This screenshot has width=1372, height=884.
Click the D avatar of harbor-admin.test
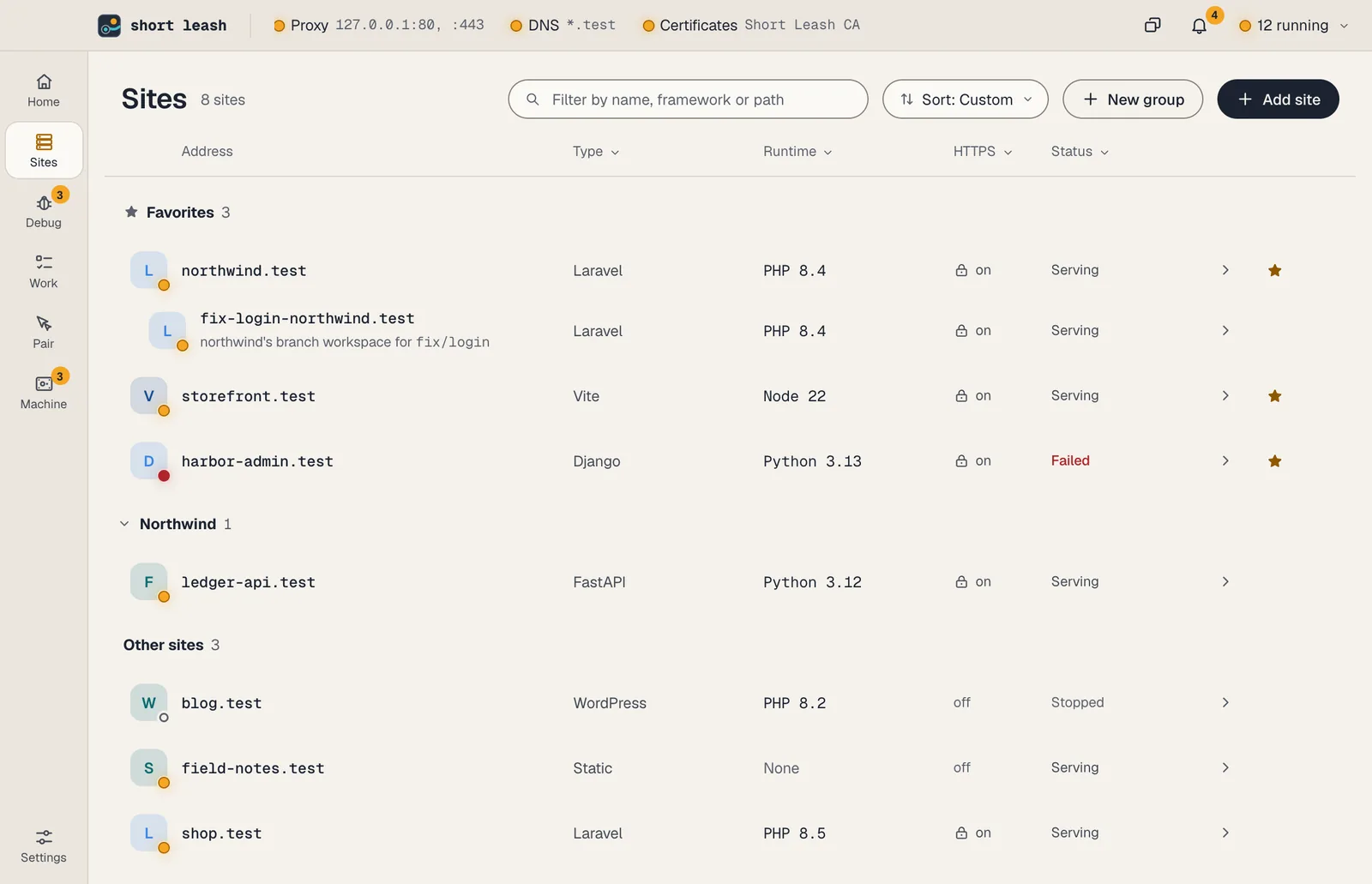[x=148, y=461]
